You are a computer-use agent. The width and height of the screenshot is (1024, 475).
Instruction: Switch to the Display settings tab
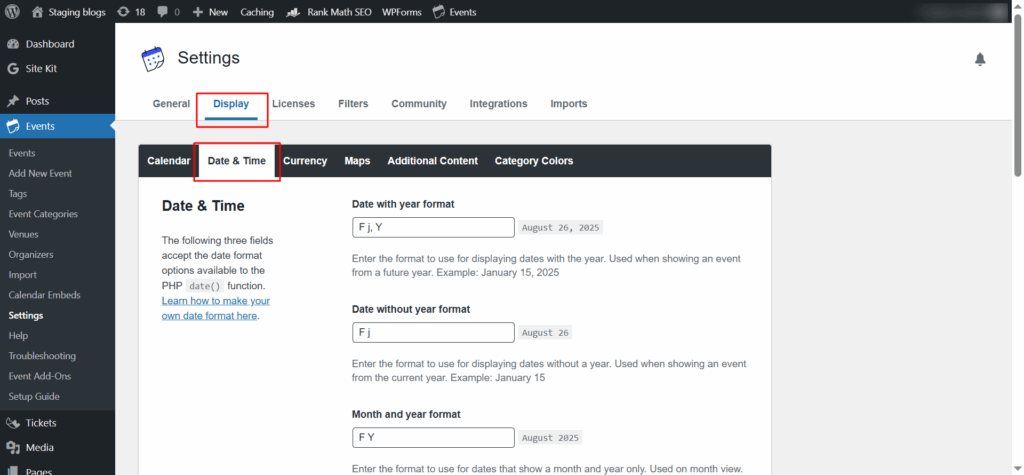coord(231,104)
